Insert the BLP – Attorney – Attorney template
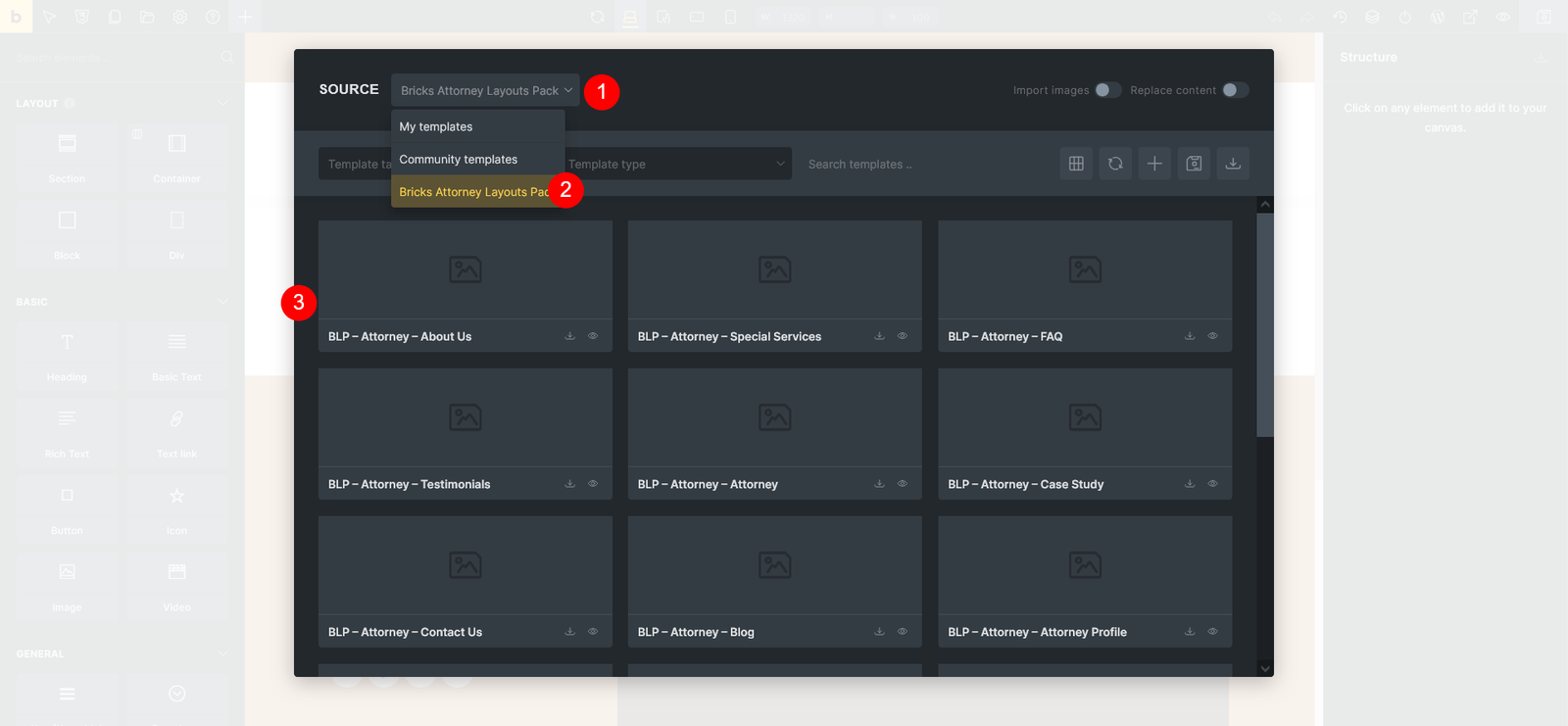 (879, 484)
